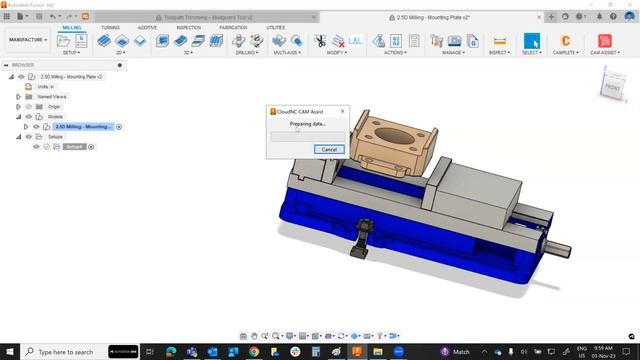Toggle visibility eye of the root document

point(21,77)
